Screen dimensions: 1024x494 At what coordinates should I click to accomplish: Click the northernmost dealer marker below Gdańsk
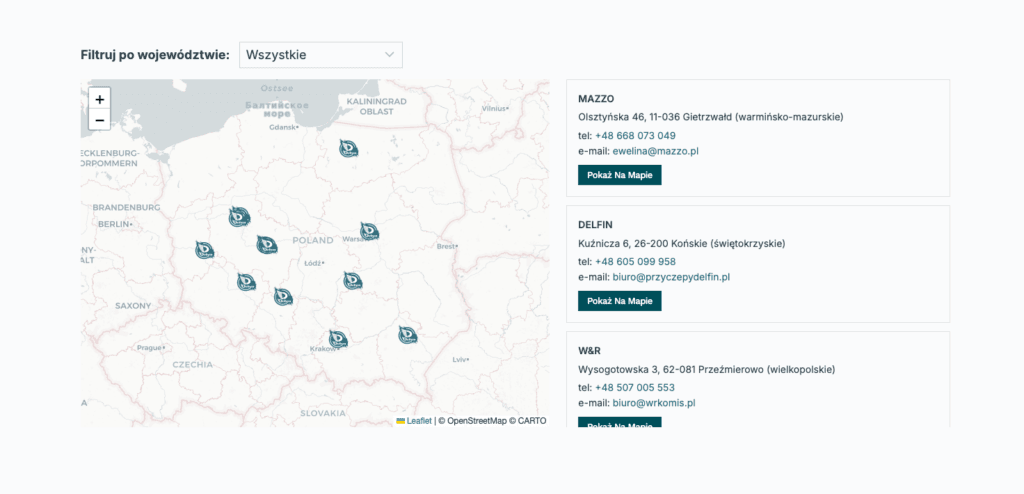[x=348, y=149]
